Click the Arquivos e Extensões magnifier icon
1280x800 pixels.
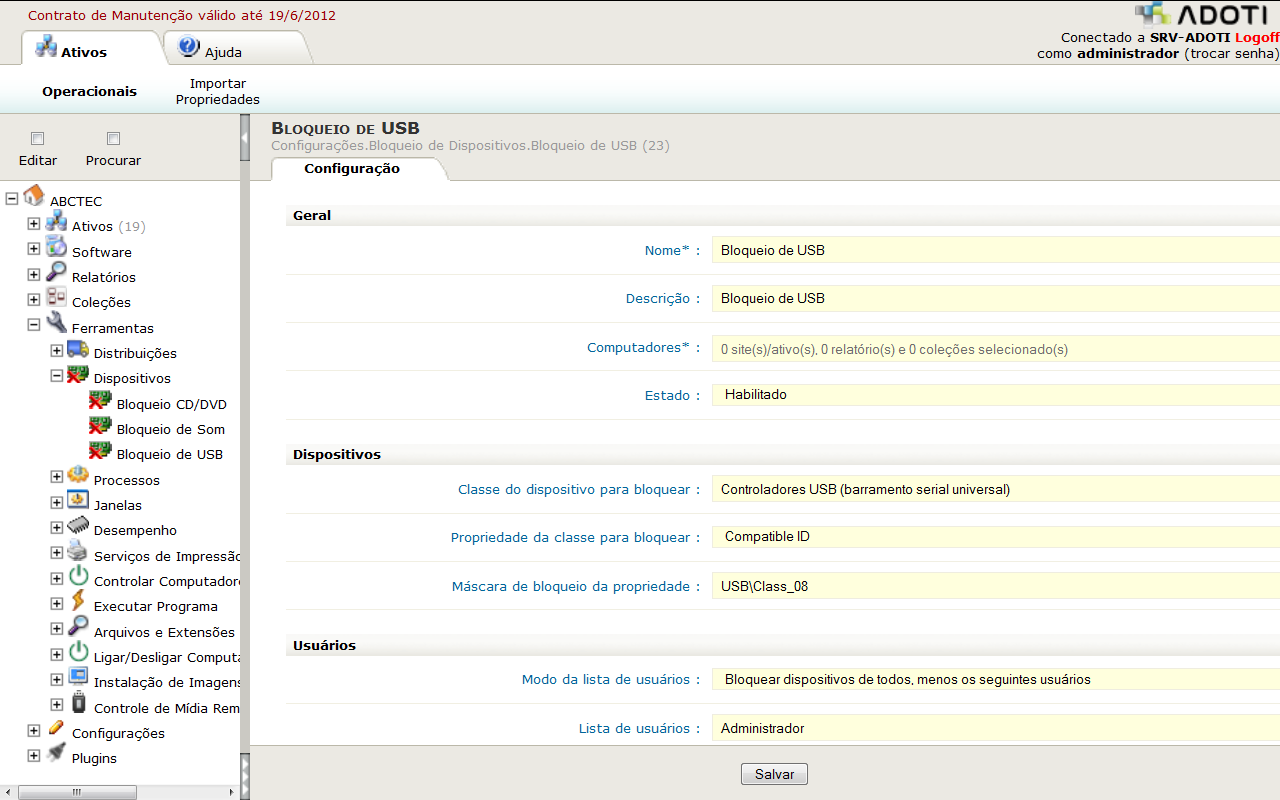tap(78, 627)
